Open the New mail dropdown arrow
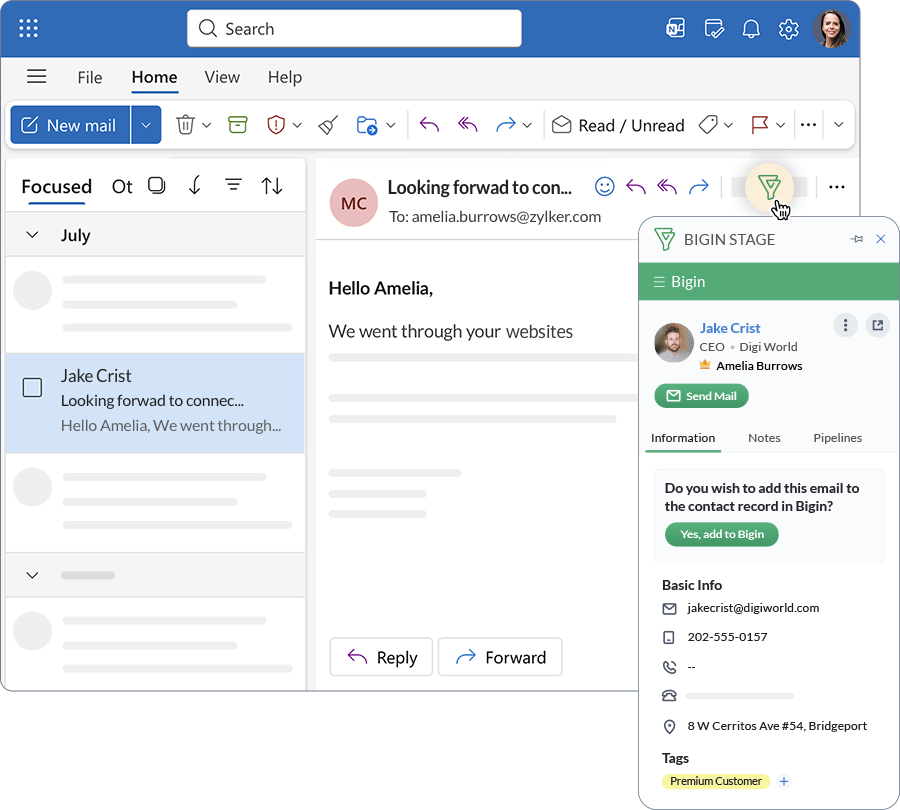Screen dimensions: 900x810 pos(146,124)
